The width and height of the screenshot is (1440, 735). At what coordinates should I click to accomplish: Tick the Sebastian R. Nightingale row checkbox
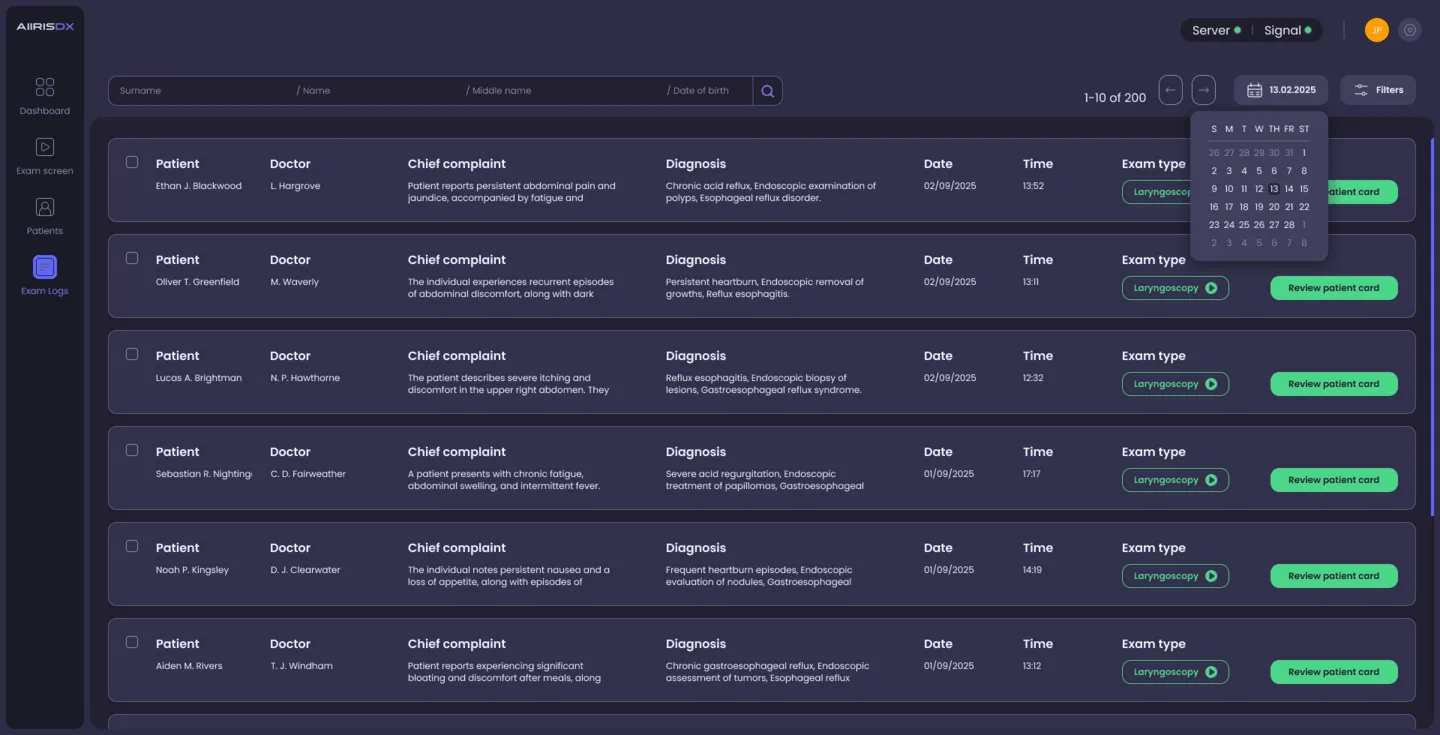point(132,450)
